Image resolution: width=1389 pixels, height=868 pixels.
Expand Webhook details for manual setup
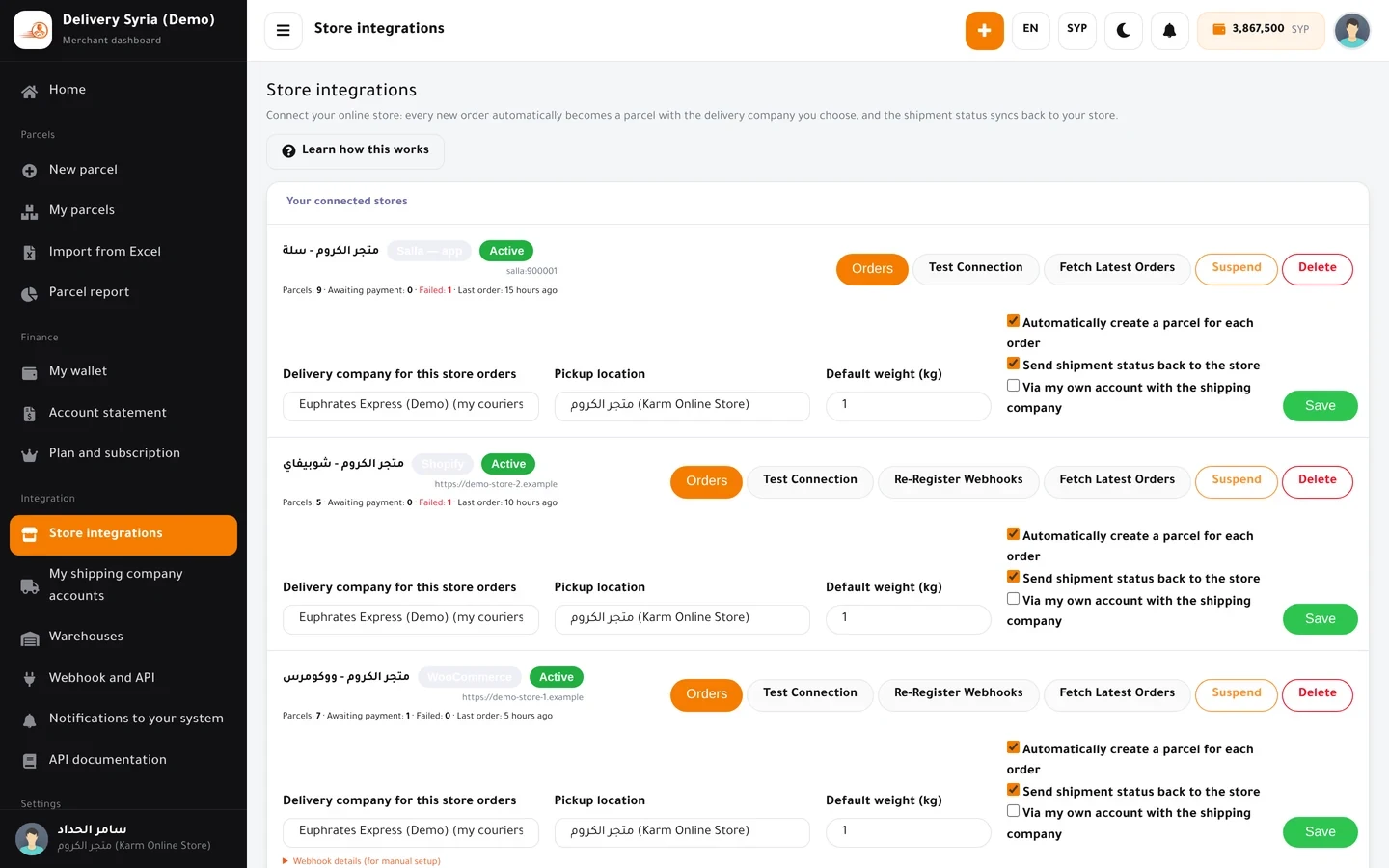click(362, 861)
